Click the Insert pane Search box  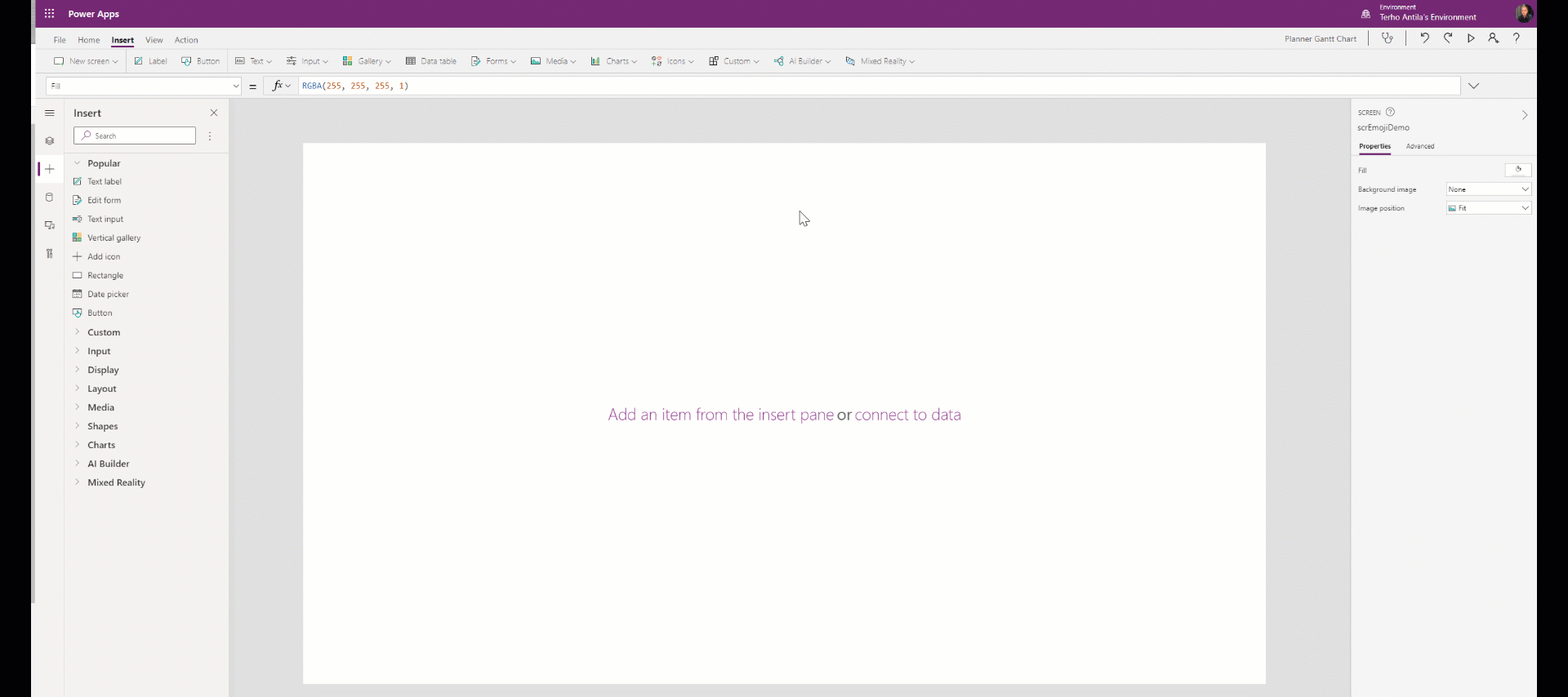136,136
